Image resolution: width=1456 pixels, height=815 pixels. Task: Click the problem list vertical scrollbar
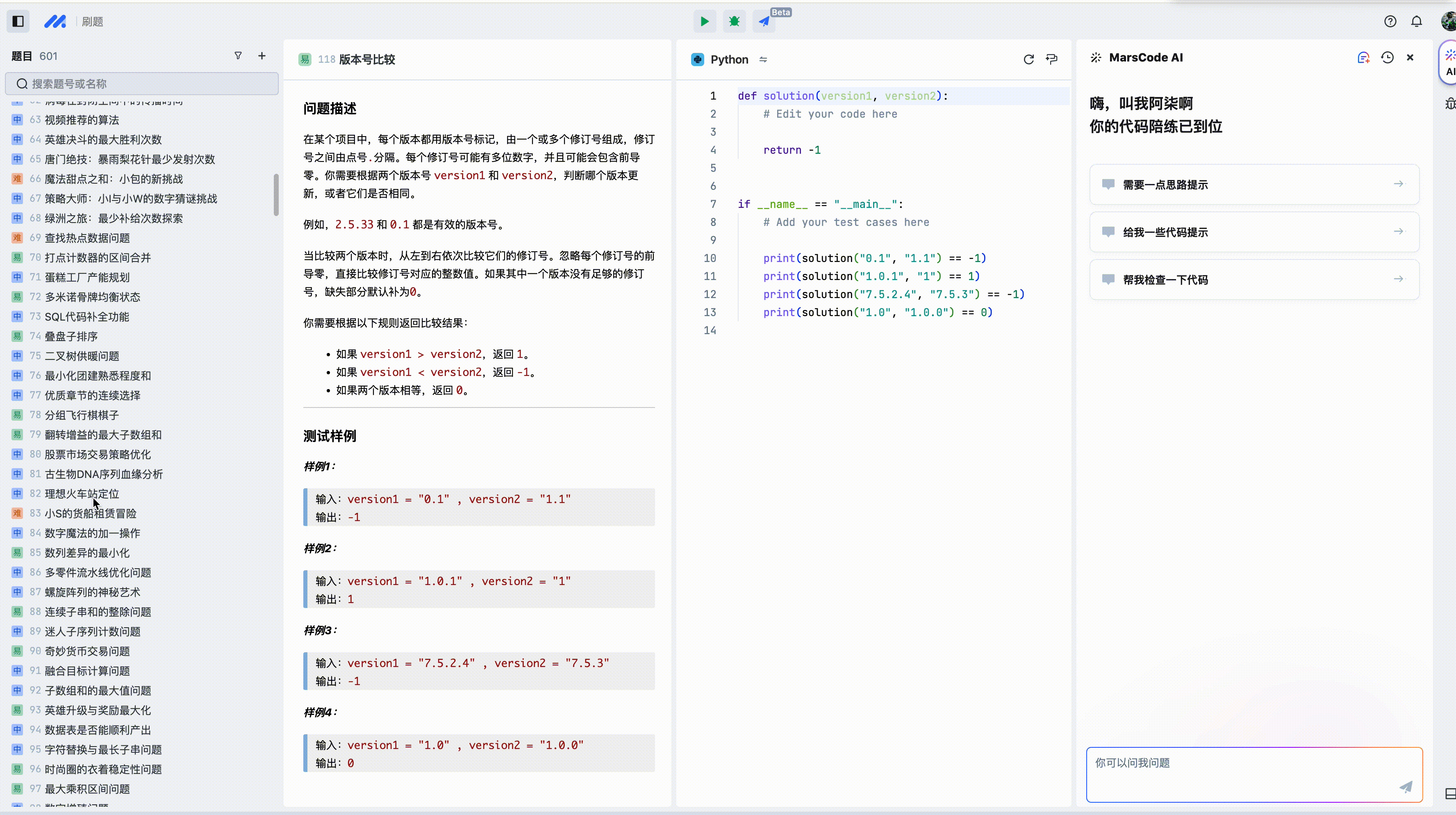(x=276, y=195)
